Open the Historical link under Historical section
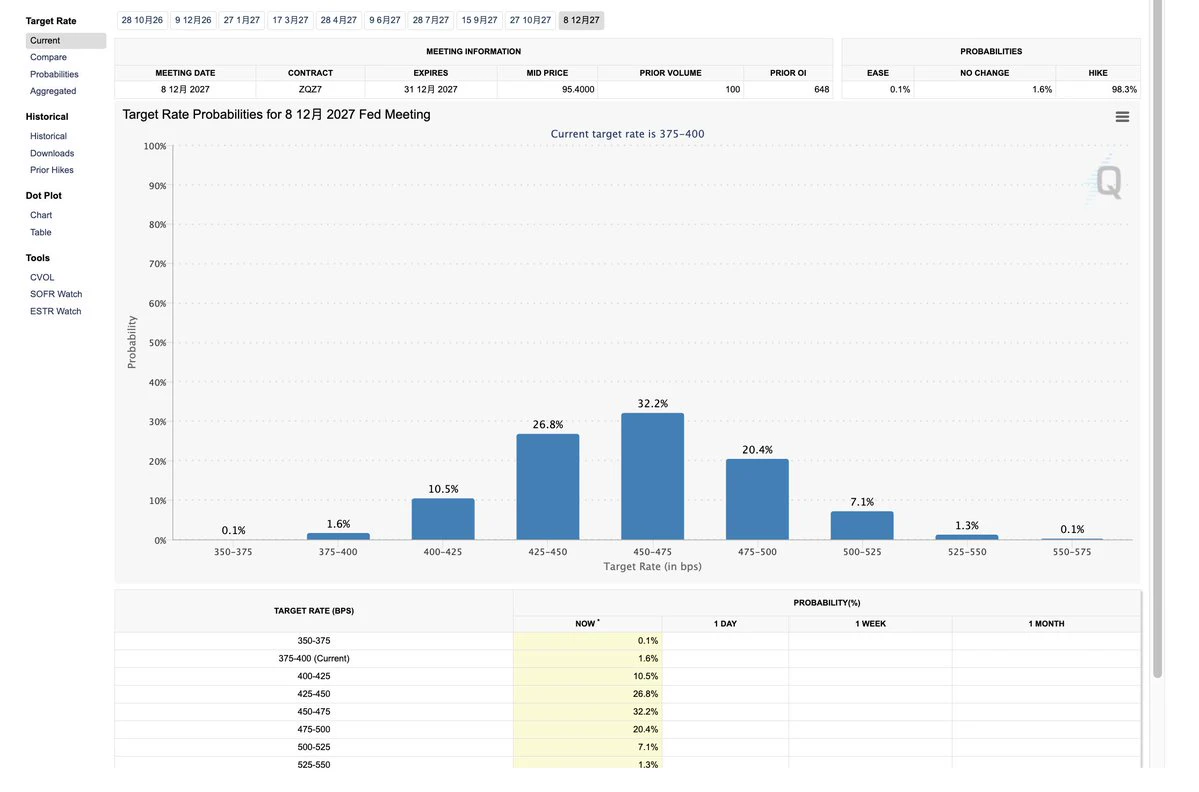This screenshot has width=1199, height=792. click(48, 136)
